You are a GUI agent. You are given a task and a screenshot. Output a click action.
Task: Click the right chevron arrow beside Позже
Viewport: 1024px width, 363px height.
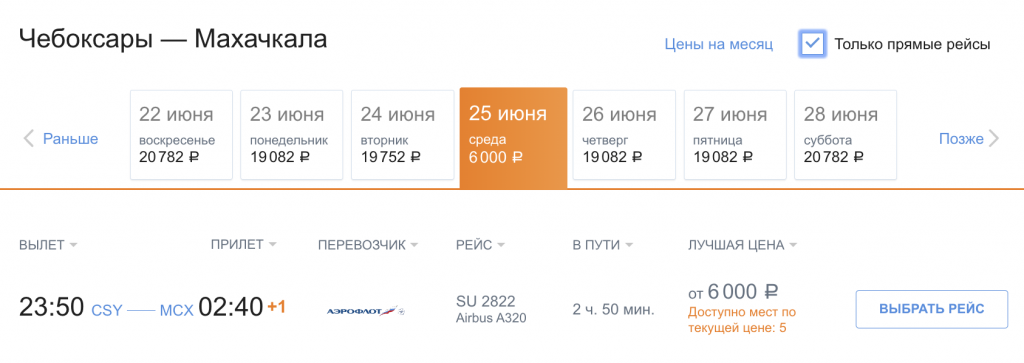pos(994,138)
